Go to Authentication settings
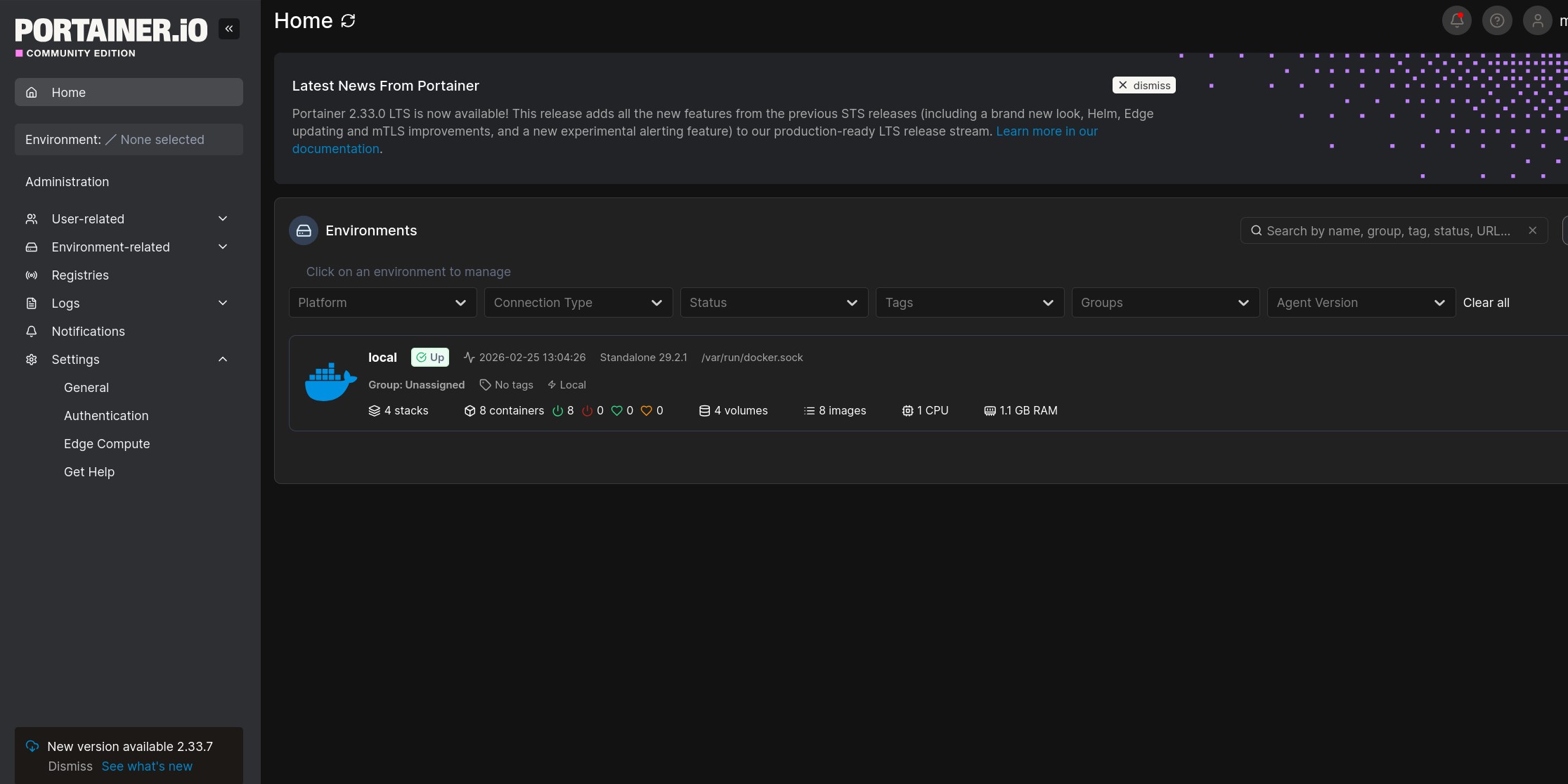Image resolution: width=1568 pixels, height=784 pixels. pos(106,416)
